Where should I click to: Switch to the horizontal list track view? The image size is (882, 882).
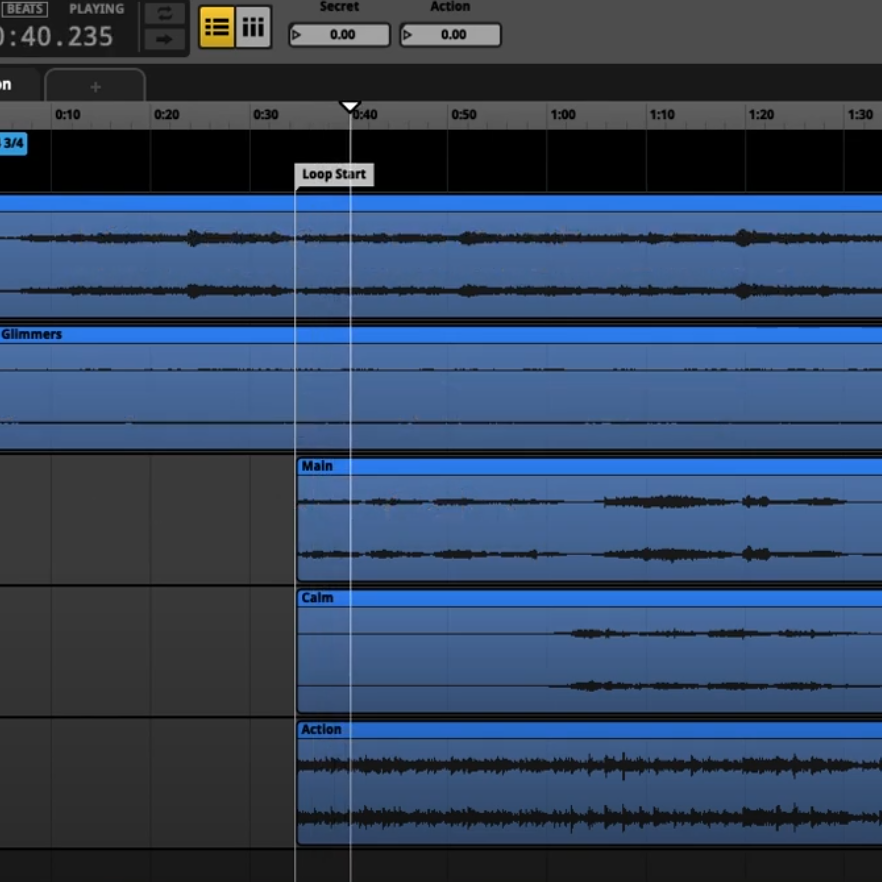[217, 28]
